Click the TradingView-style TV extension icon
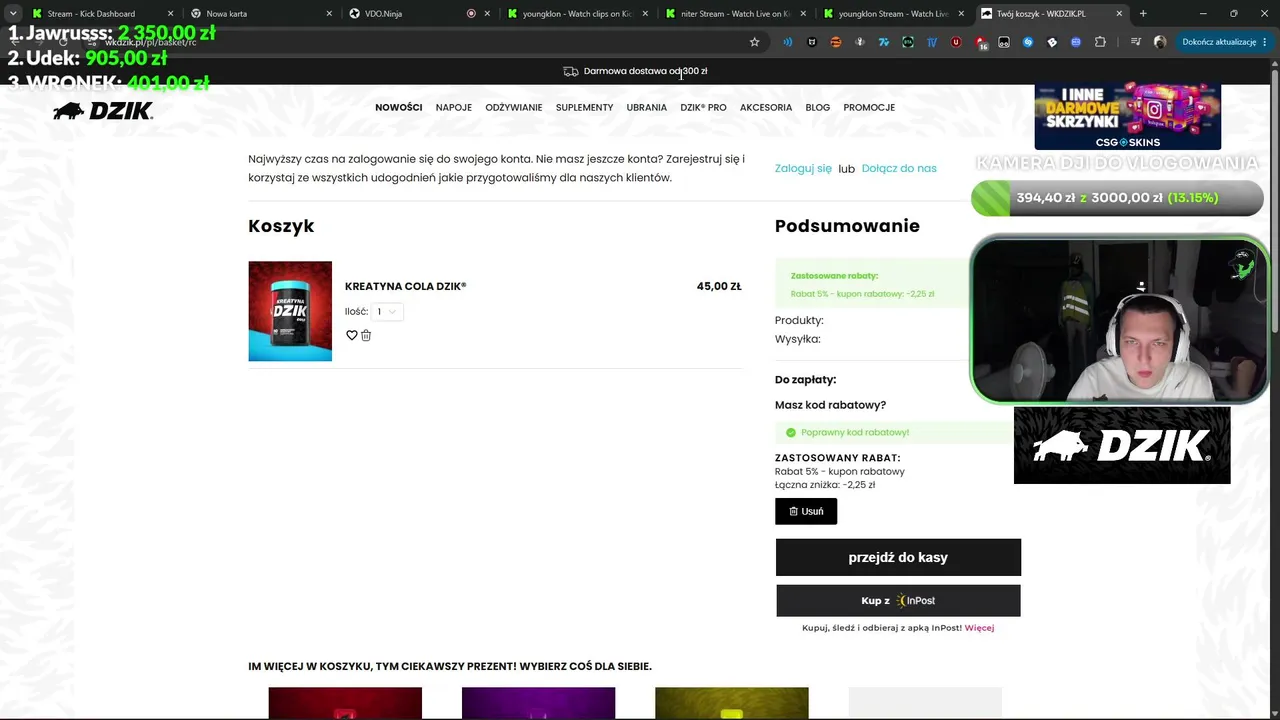1280x720 pixels. point(932,42)
